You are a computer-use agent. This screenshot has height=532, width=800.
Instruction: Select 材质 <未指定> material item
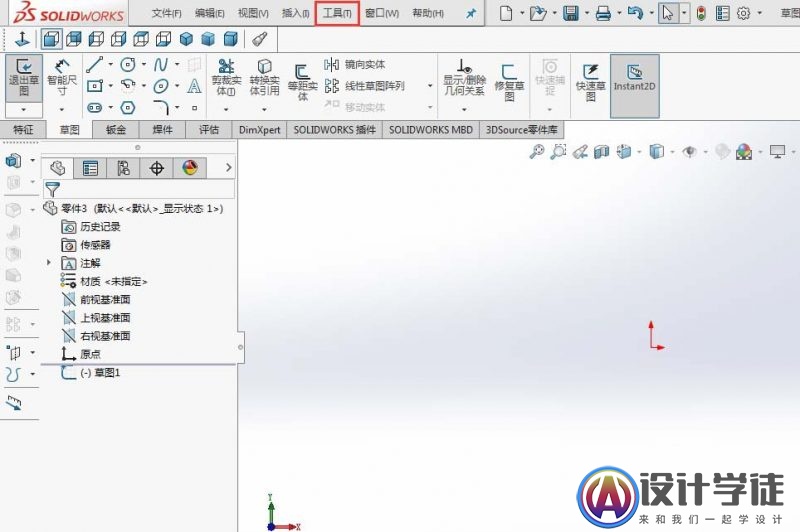coord(104,281)
